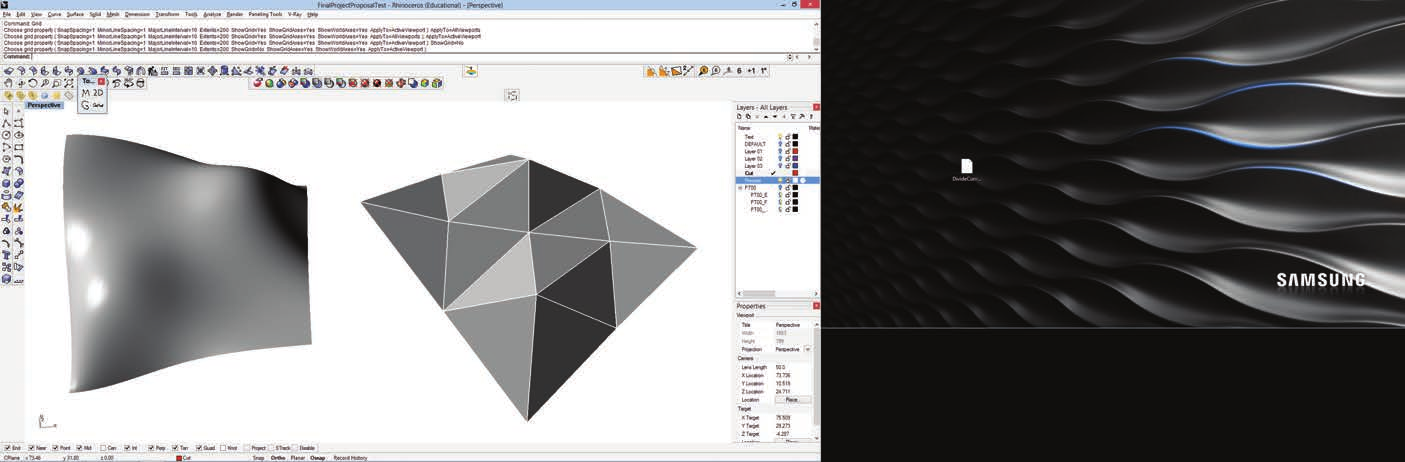
Task: Click the first sphere icon in solid toolbar
Action: (x=257, y=83)
